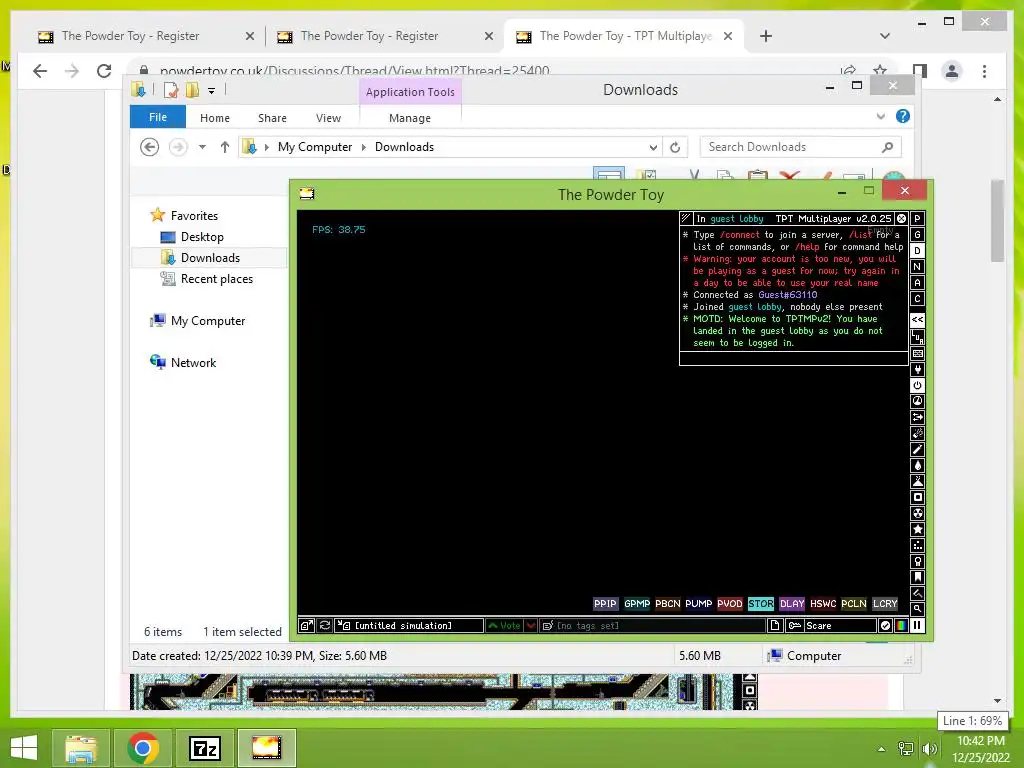The width and height of the screenshot is (1024, 768).
Task: Open the File tab in Explorer
Action: tap(158, 117)
